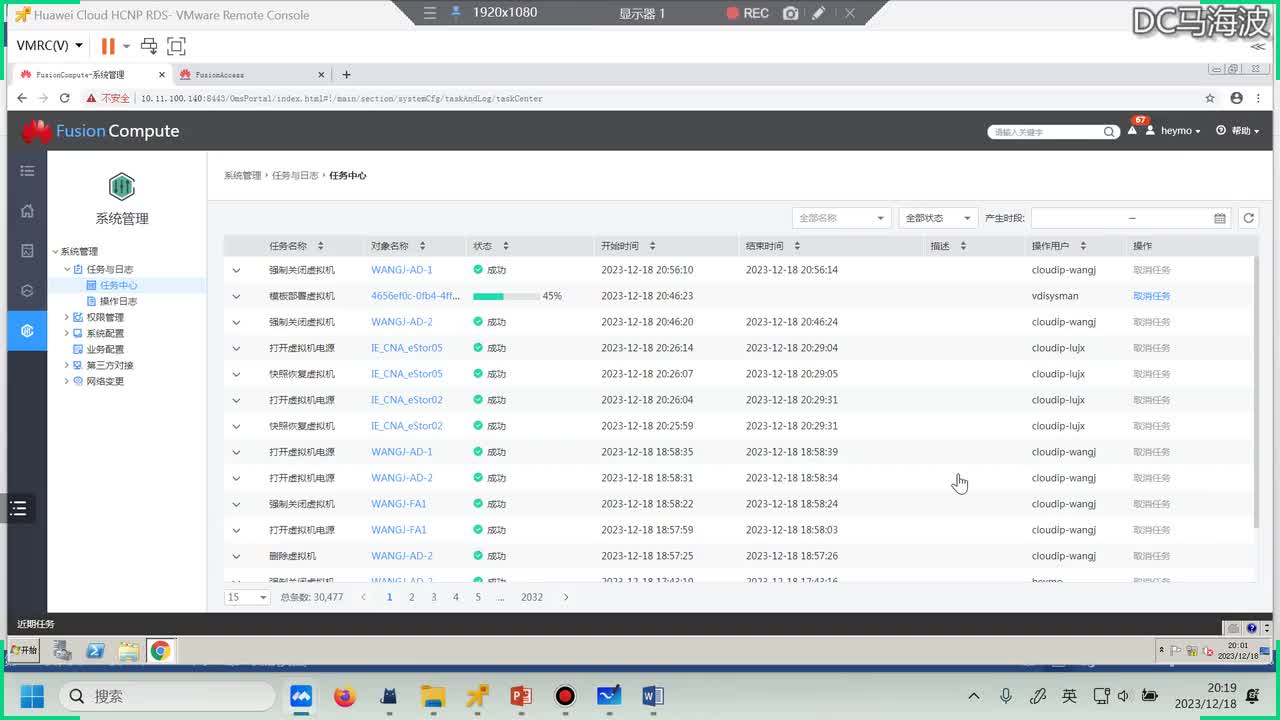Take a screenshot with the camera icon
The image size is (1280, 720).
(791, 13)
